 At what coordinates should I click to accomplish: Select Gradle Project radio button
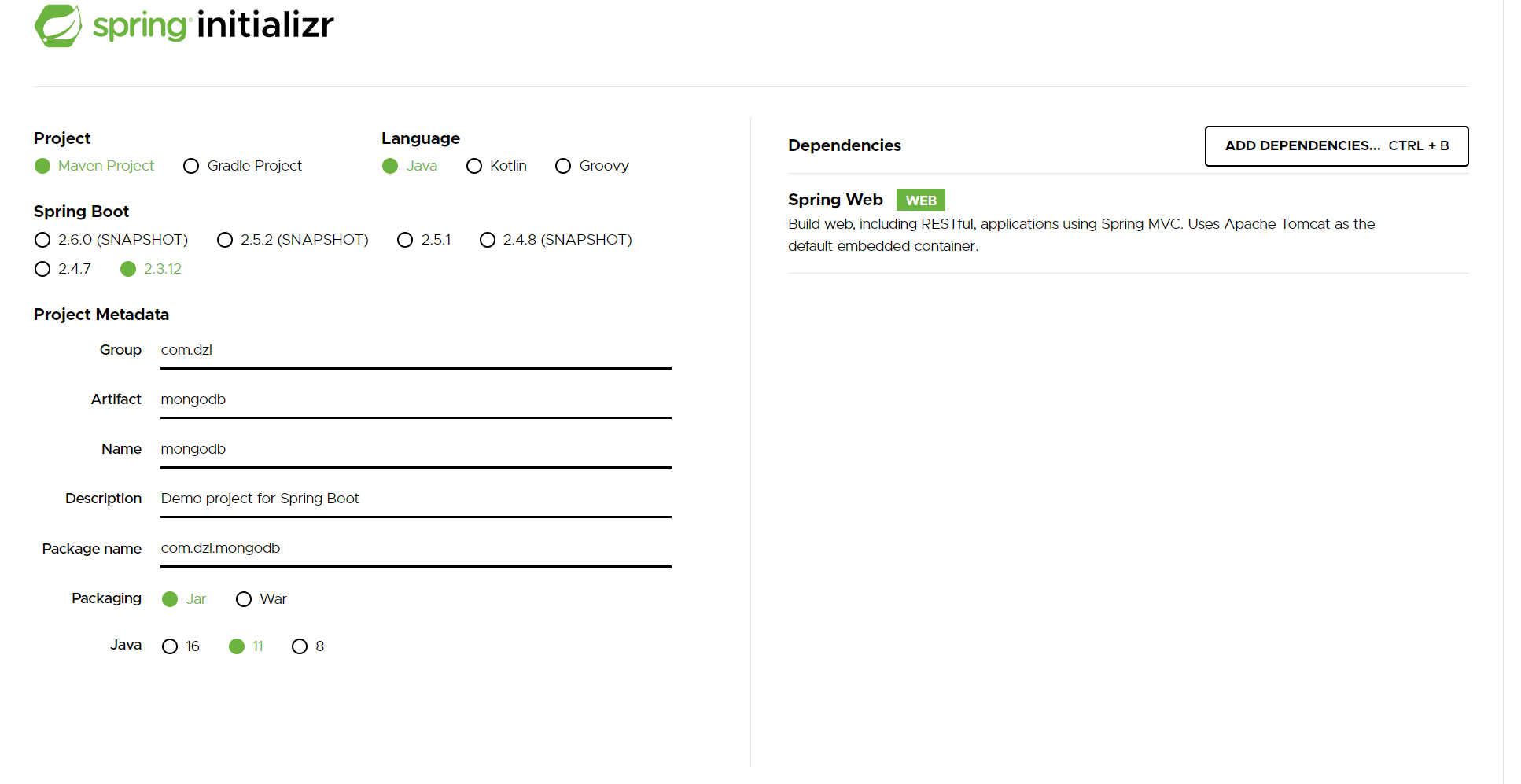(242, 166)
